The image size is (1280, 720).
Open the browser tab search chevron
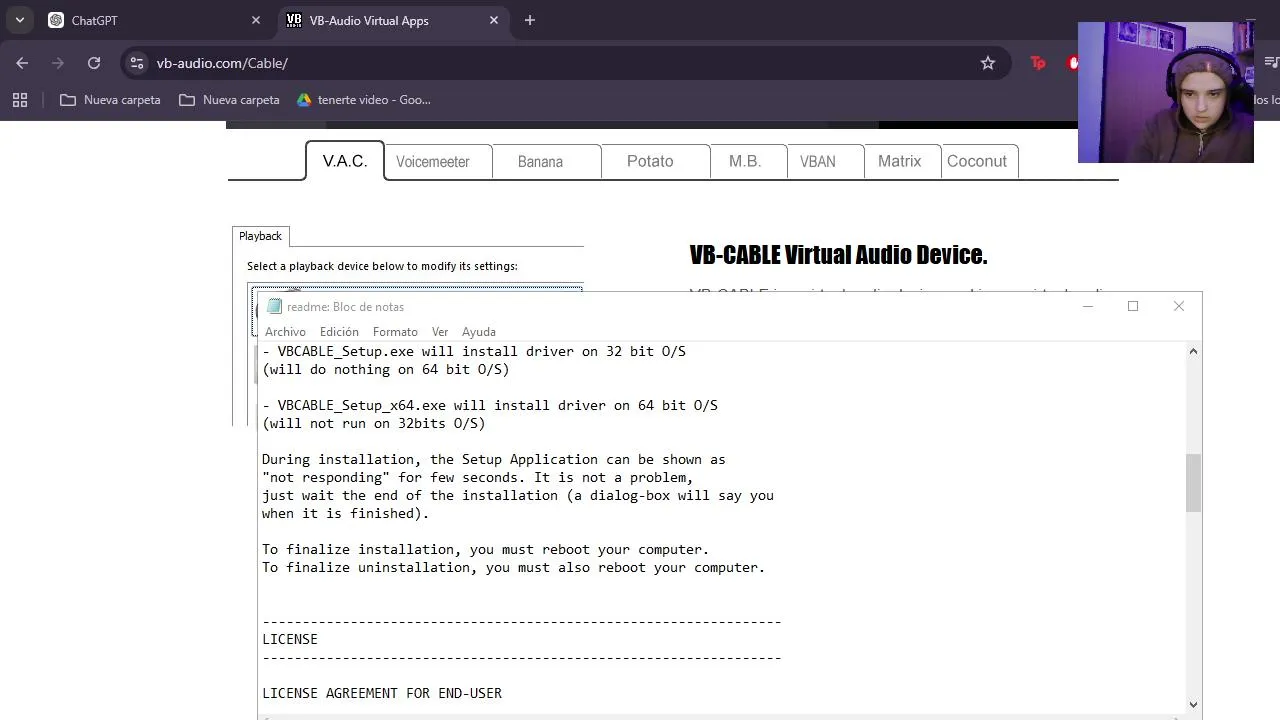point(19,20)
